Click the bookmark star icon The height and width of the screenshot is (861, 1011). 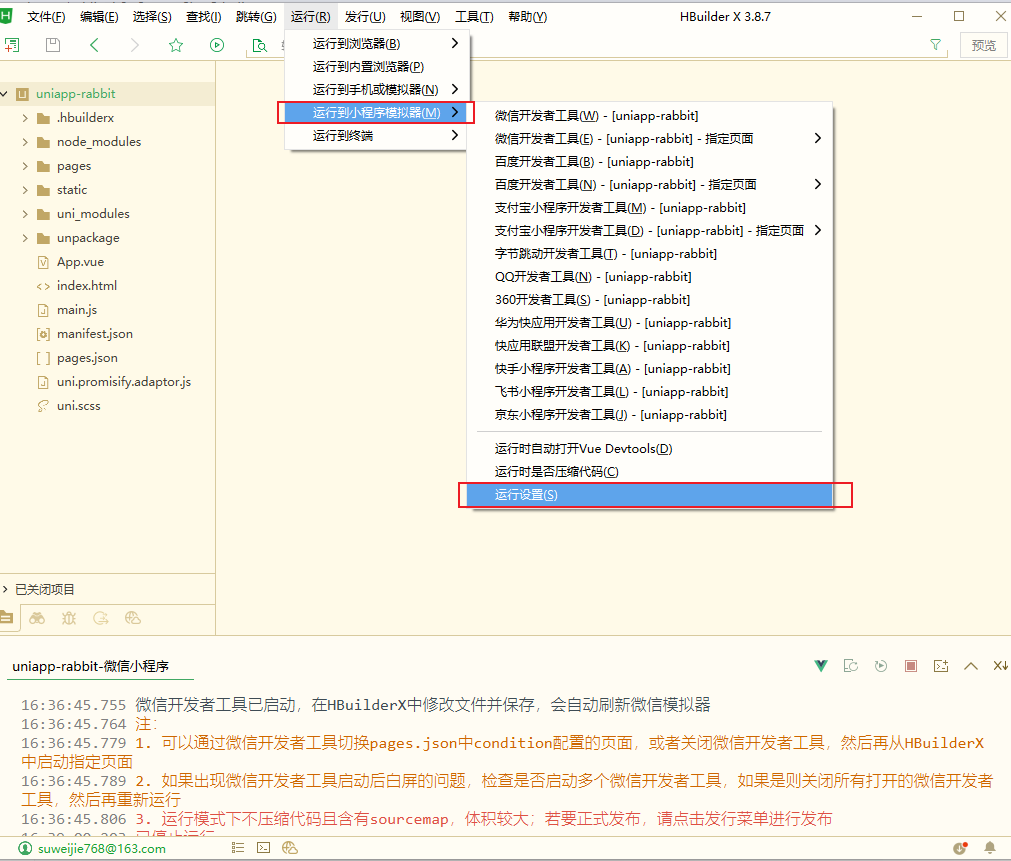pos(176,45)
